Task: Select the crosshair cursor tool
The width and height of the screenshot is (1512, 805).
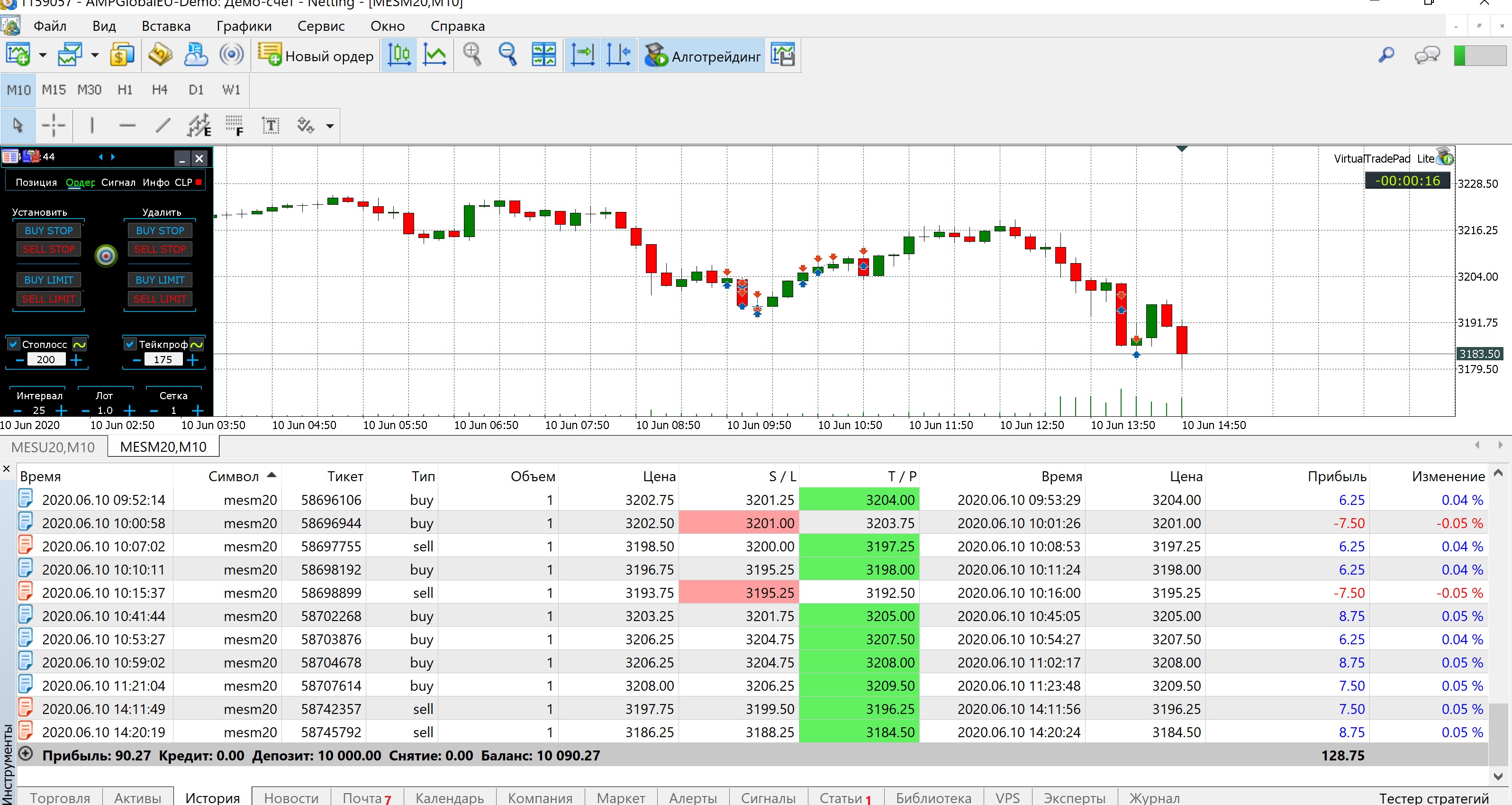Action: tap(54, 125)
